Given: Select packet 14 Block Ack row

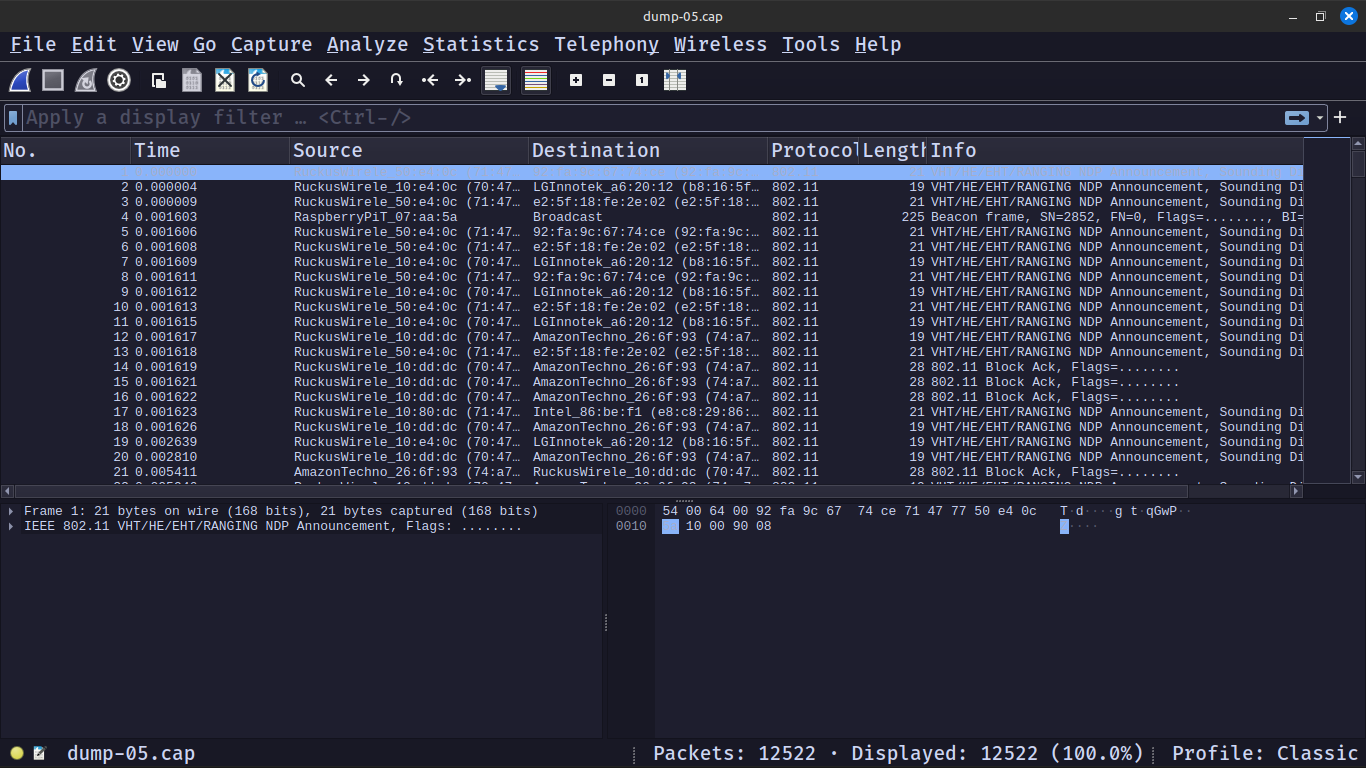Looking at the screenshot, I should click(x=652, y=367).
